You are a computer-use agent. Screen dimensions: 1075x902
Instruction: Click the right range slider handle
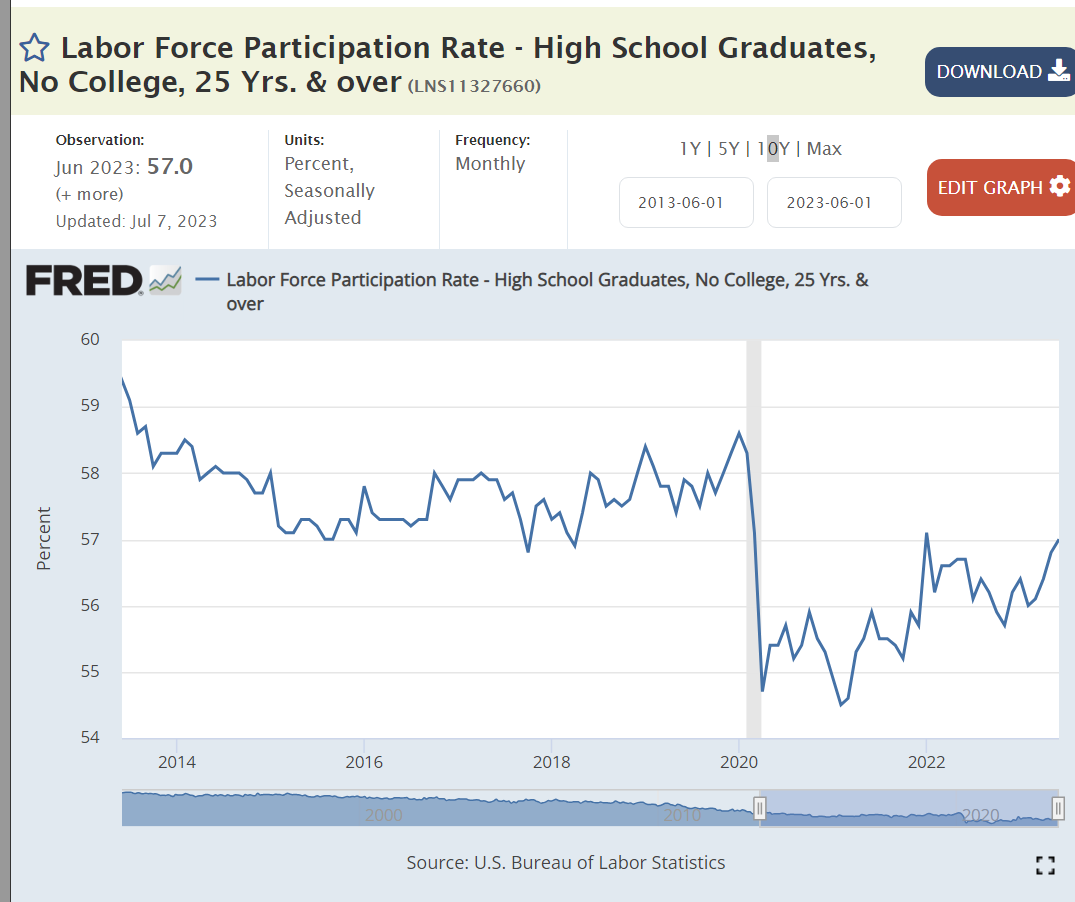coord(1058,808)
